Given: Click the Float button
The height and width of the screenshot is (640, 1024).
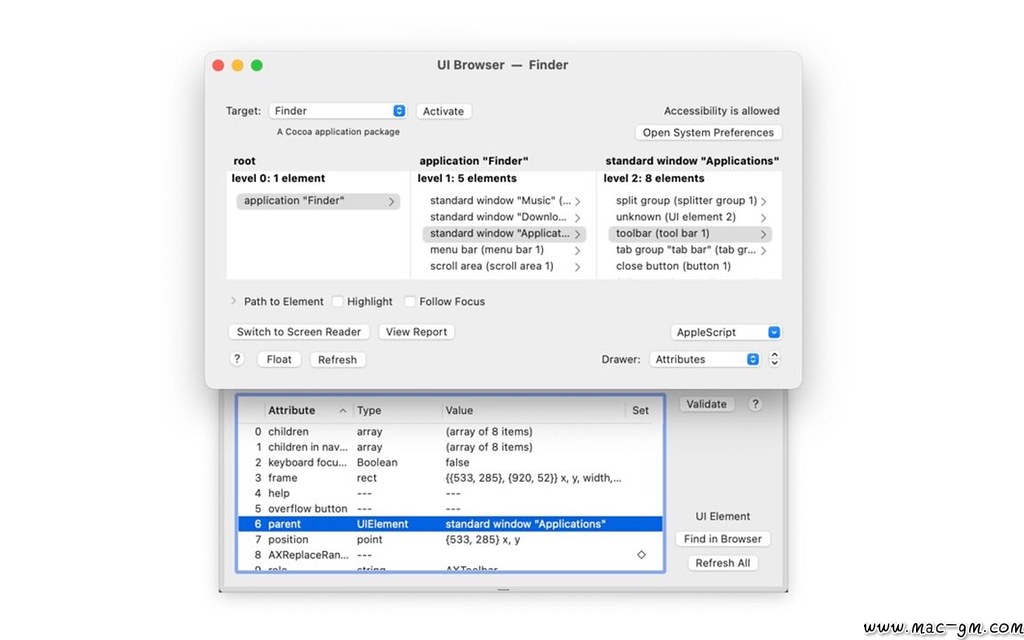Looking at the screenshot, I should (x=279, y=359).
